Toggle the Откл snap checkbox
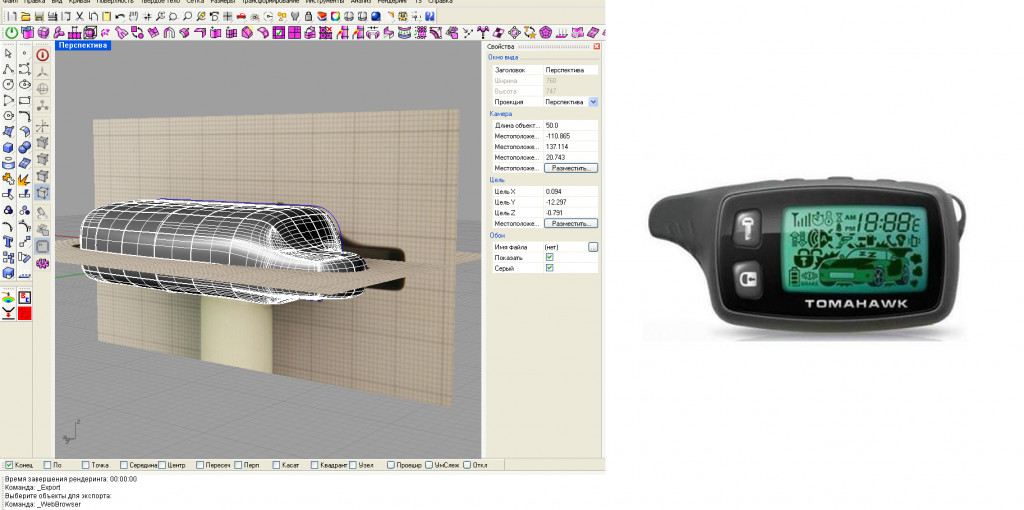The width and height of the screenshot is (1024, 510). click(467, 465)
